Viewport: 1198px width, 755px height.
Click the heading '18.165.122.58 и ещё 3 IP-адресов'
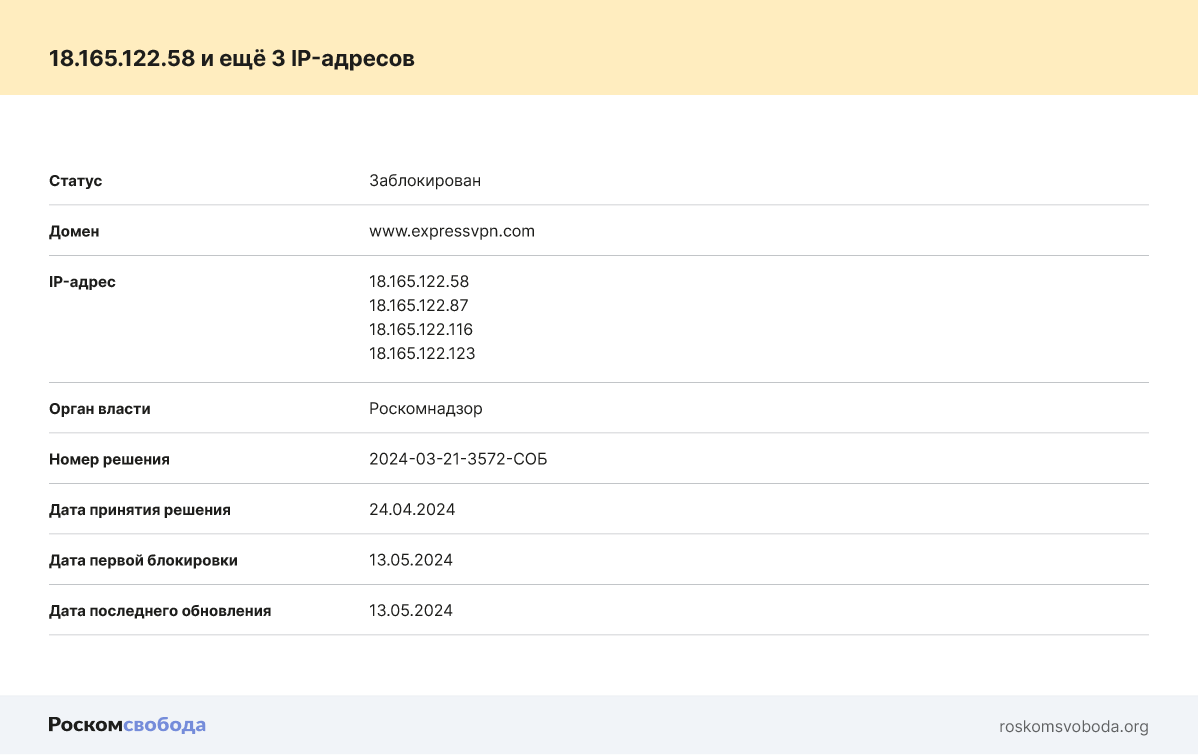(x=232, y=58)
